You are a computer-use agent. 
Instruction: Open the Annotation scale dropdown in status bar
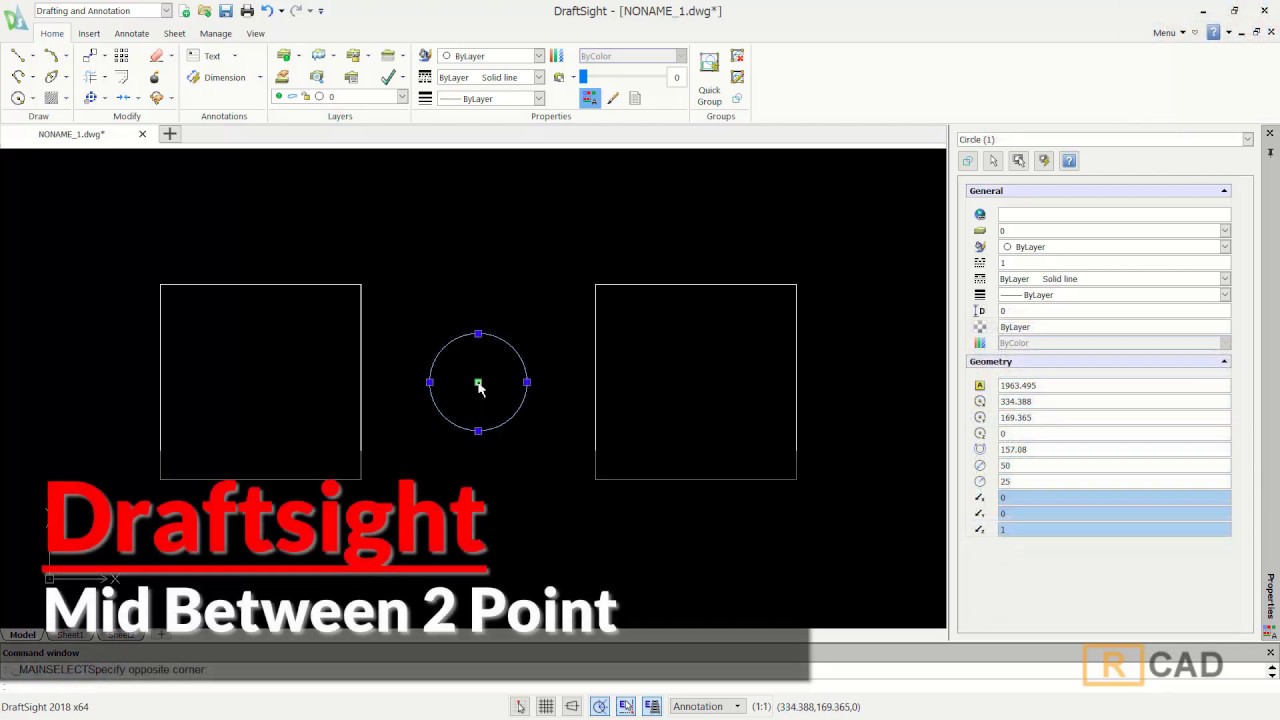(x=707, y=707)
